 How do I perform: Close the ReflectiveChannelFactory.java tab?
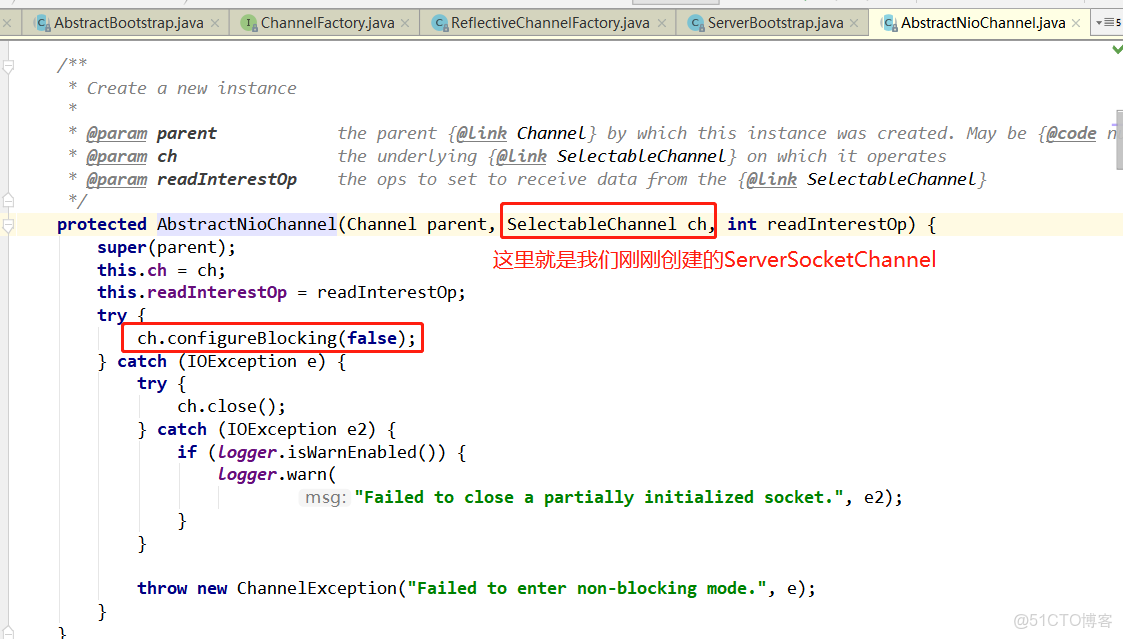pos(662,24)
